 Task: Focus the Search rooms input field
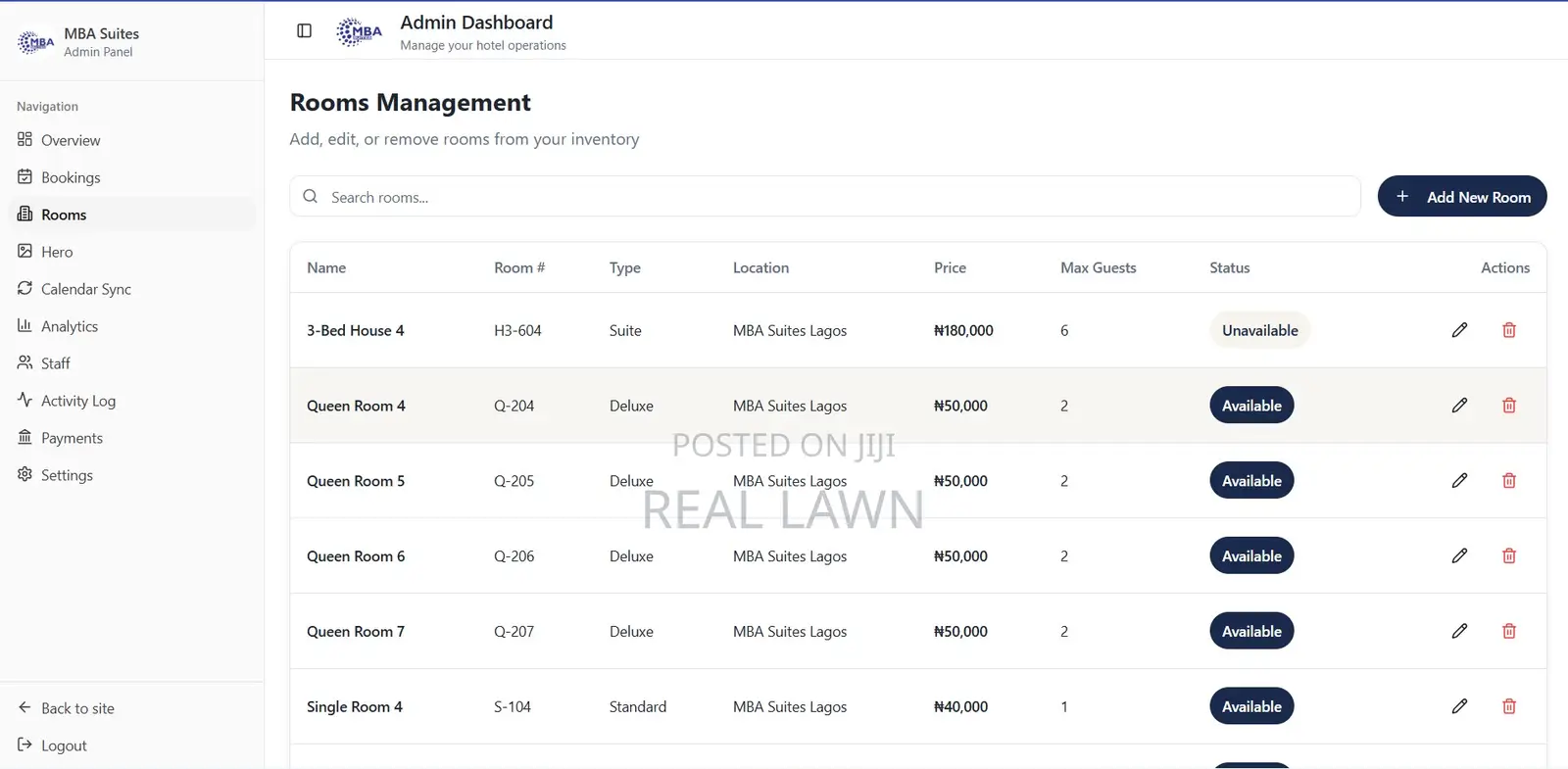point(825,197)
